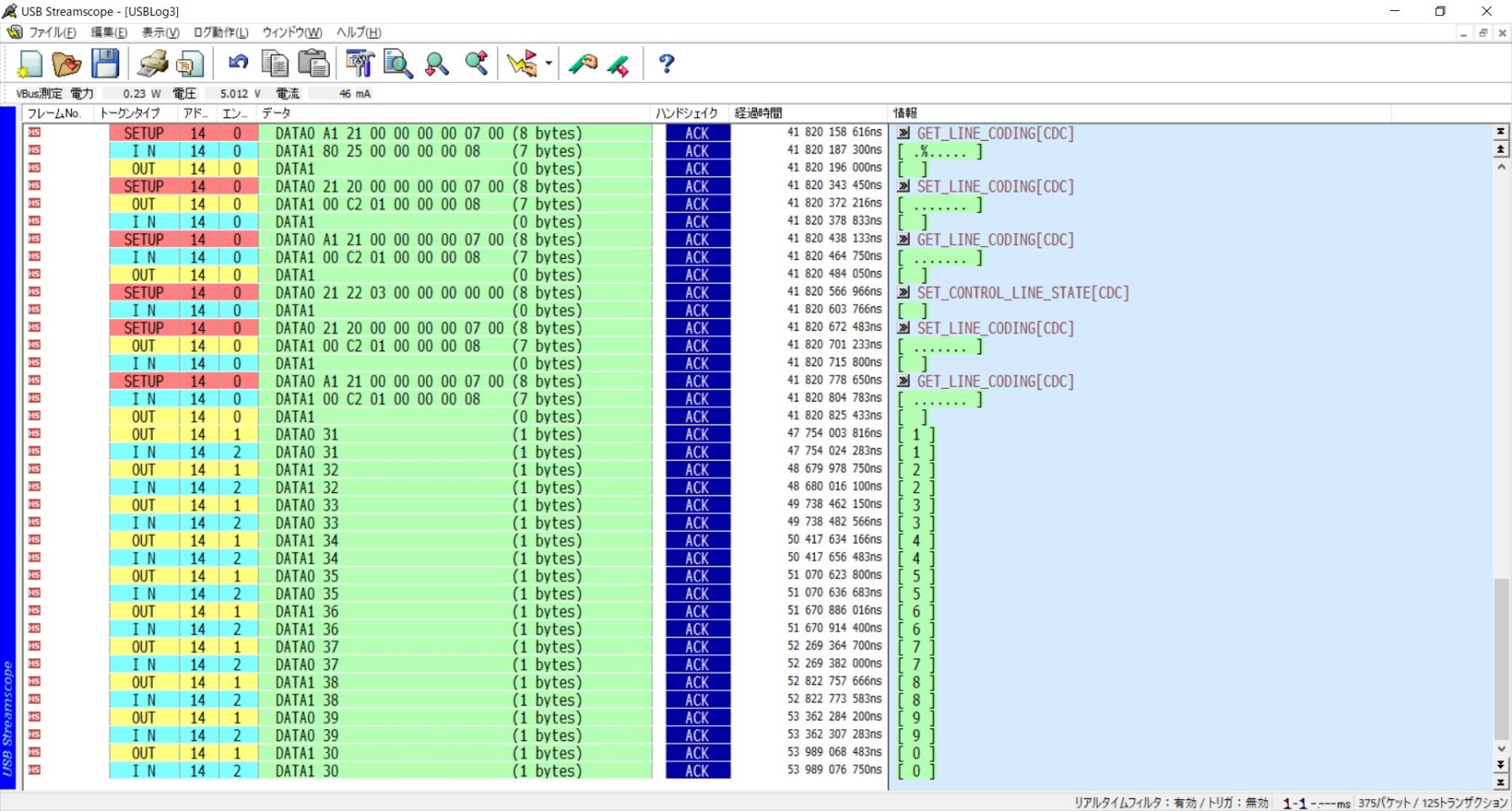Image resolution: width=1512 pixels, height=811 pixels.
Task: Start logging with the lightning play icon
Action: pyautogui.click(x=522, y=64)
